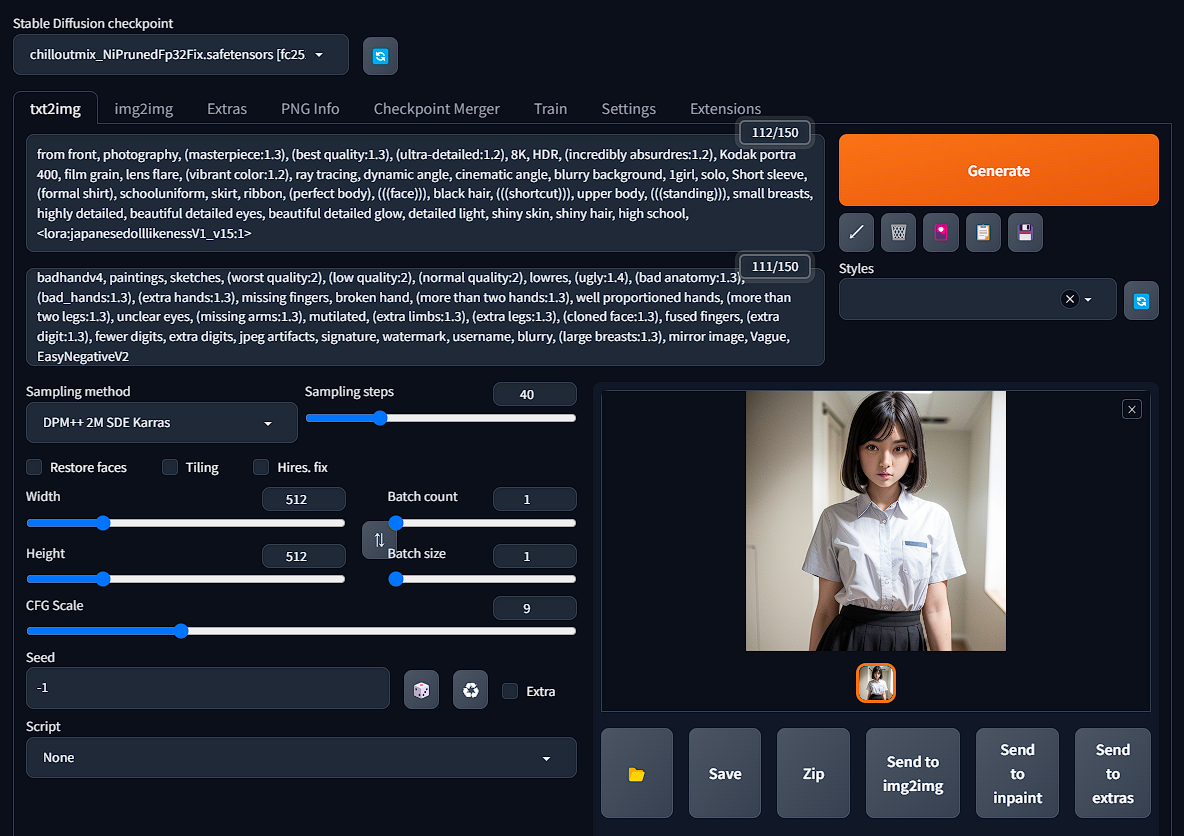Refresh the Stable Diffusion checkpoint list
Image resolution: width=1184 pixels, height=836 pixels.
click(380, 56)
